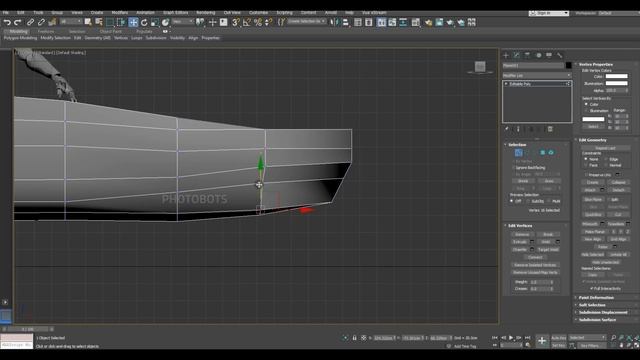Expand the Subdivision Displacement rollout
The height and width of the screenshot is (360, 640).
coord(603,312)
